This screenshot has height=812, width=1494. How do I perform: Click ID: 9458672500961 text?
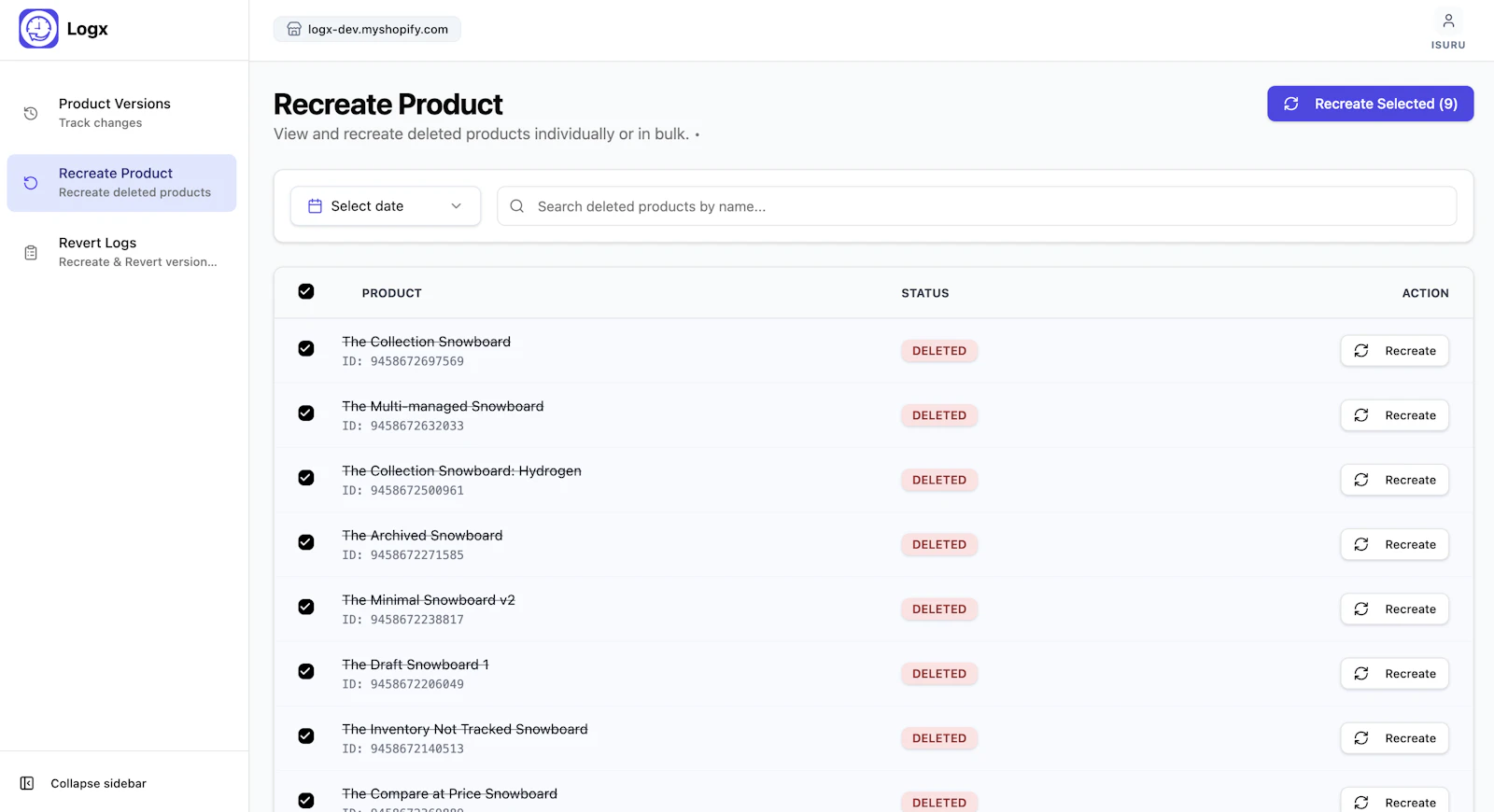[x=402, y=490]
